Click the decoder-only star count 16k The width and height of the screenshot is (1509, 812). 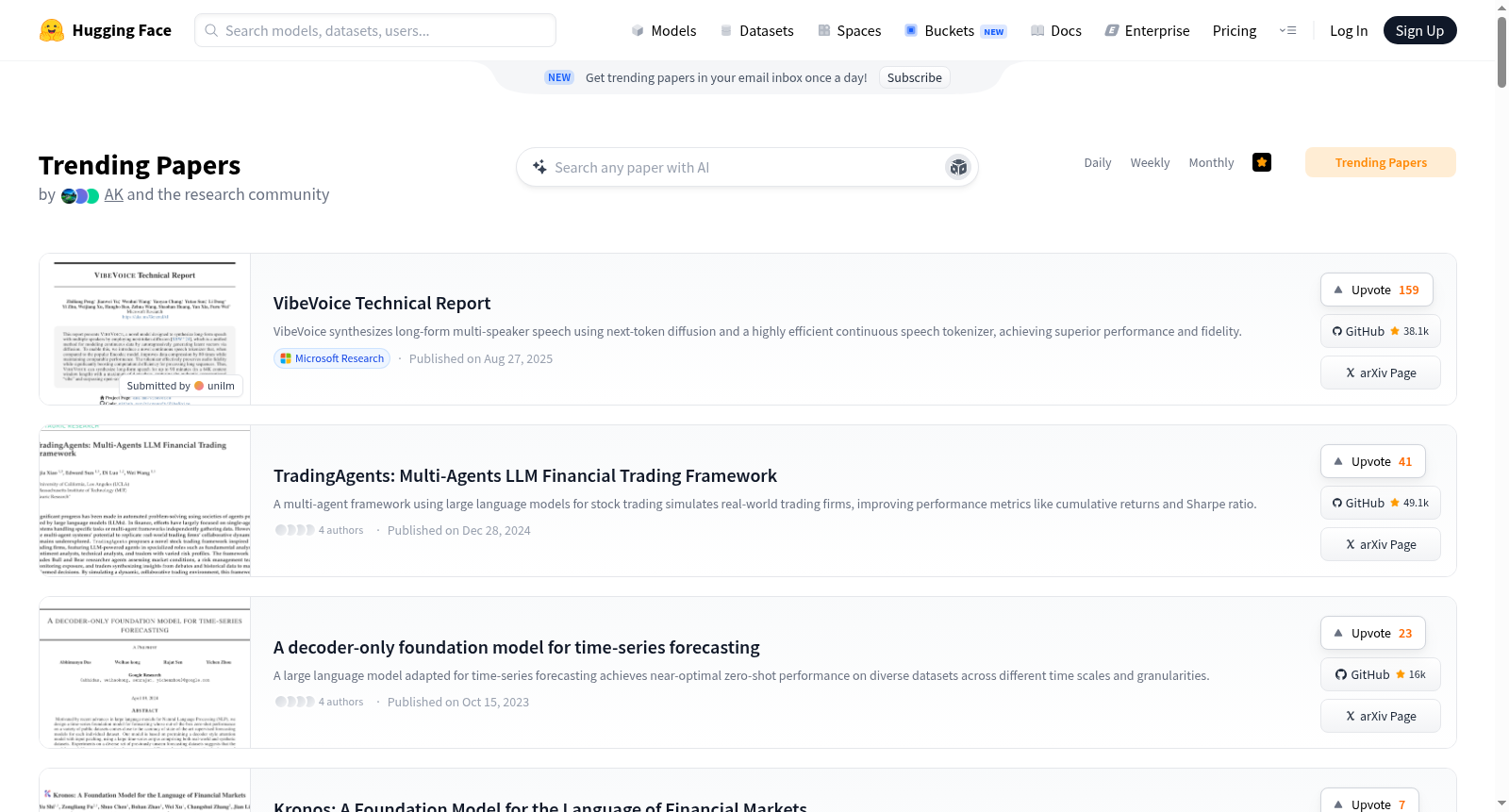click(x=1412, y=674)
